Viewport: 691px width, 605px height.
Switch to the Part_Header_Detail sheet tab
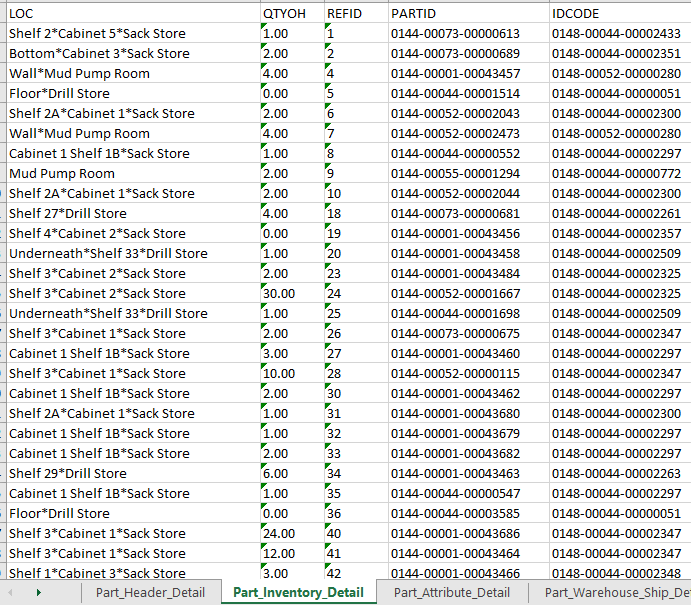point(150,593)
